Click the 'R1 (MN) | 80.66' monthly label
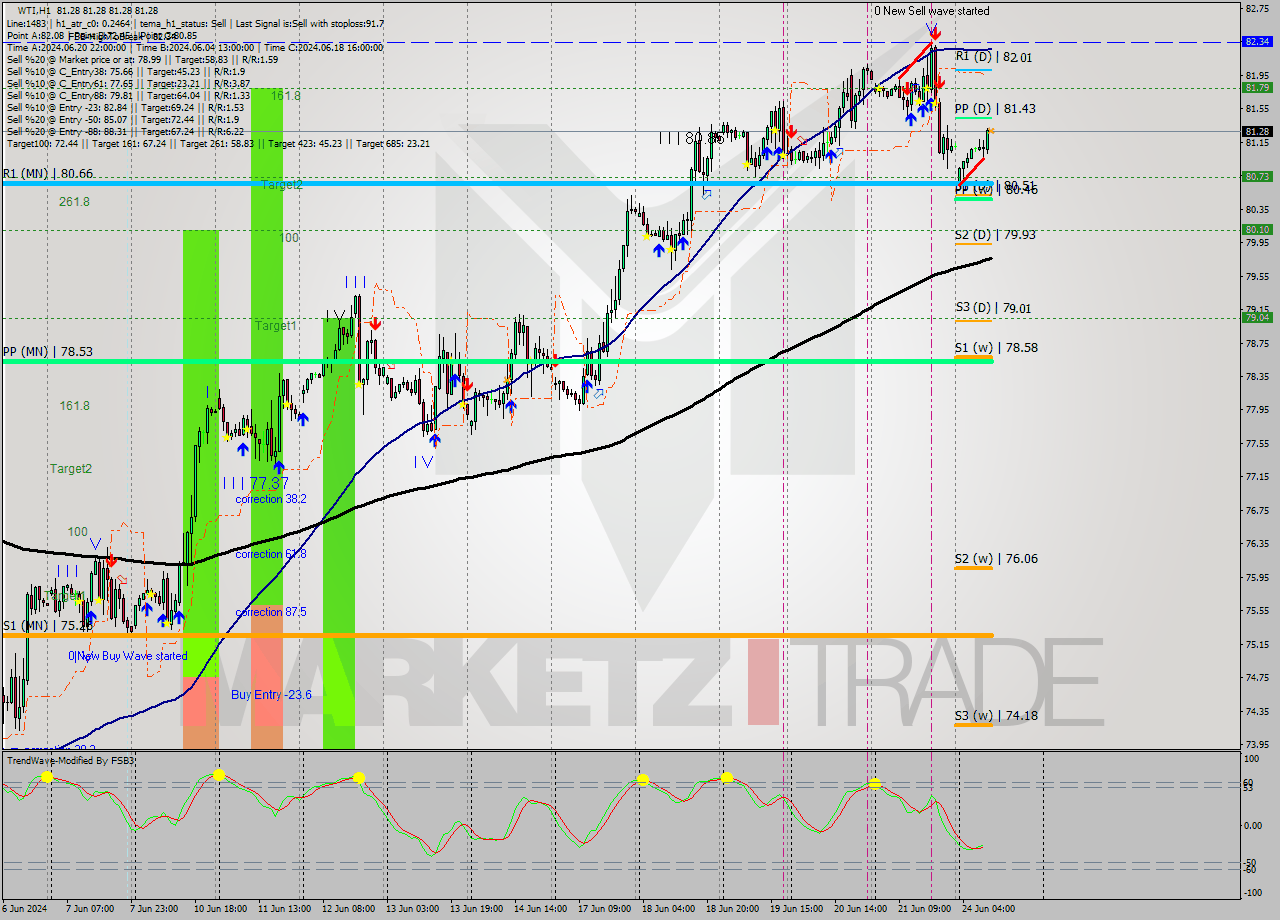The width and height of the screenshot is (1280, 920). tap(48, 173)
